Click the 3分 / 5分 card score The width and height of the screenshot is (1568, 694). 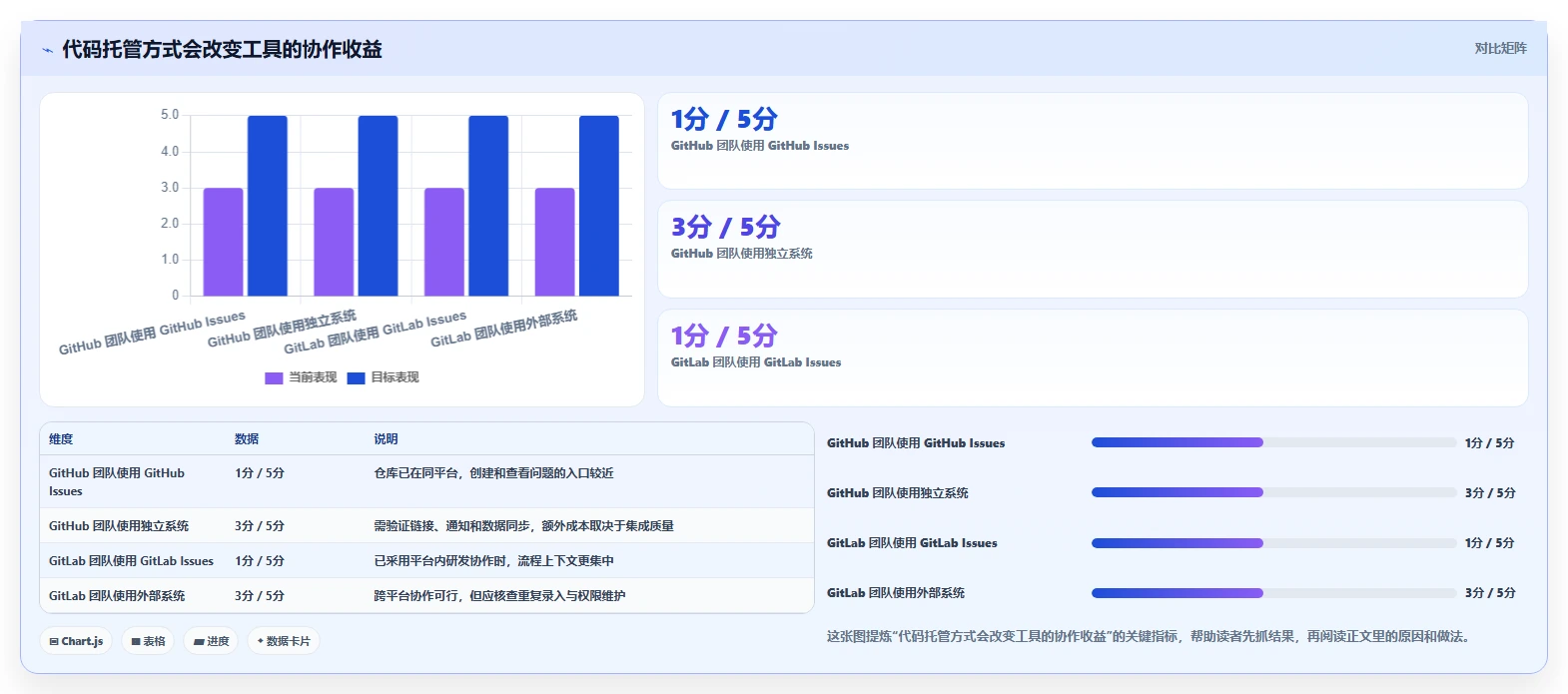coord(725,228)
